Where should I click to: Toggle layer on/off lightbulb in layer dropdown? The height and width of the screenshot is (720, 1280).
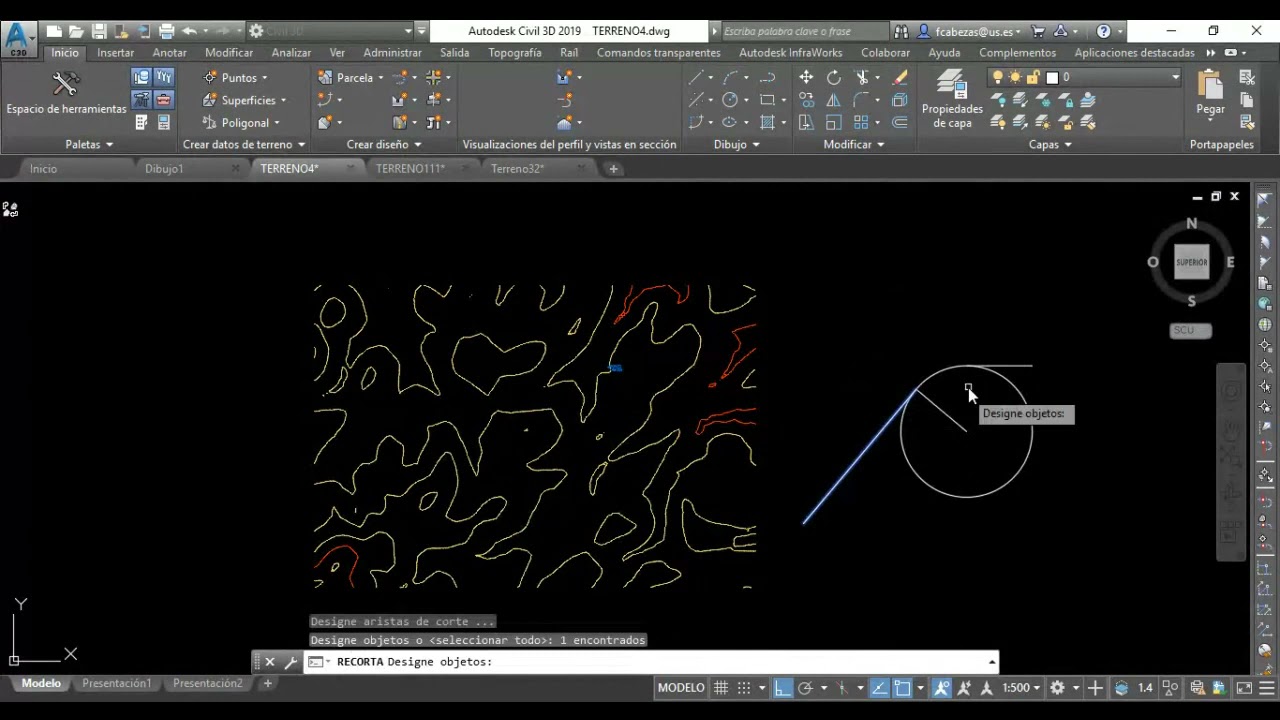(x=997, y=77)
